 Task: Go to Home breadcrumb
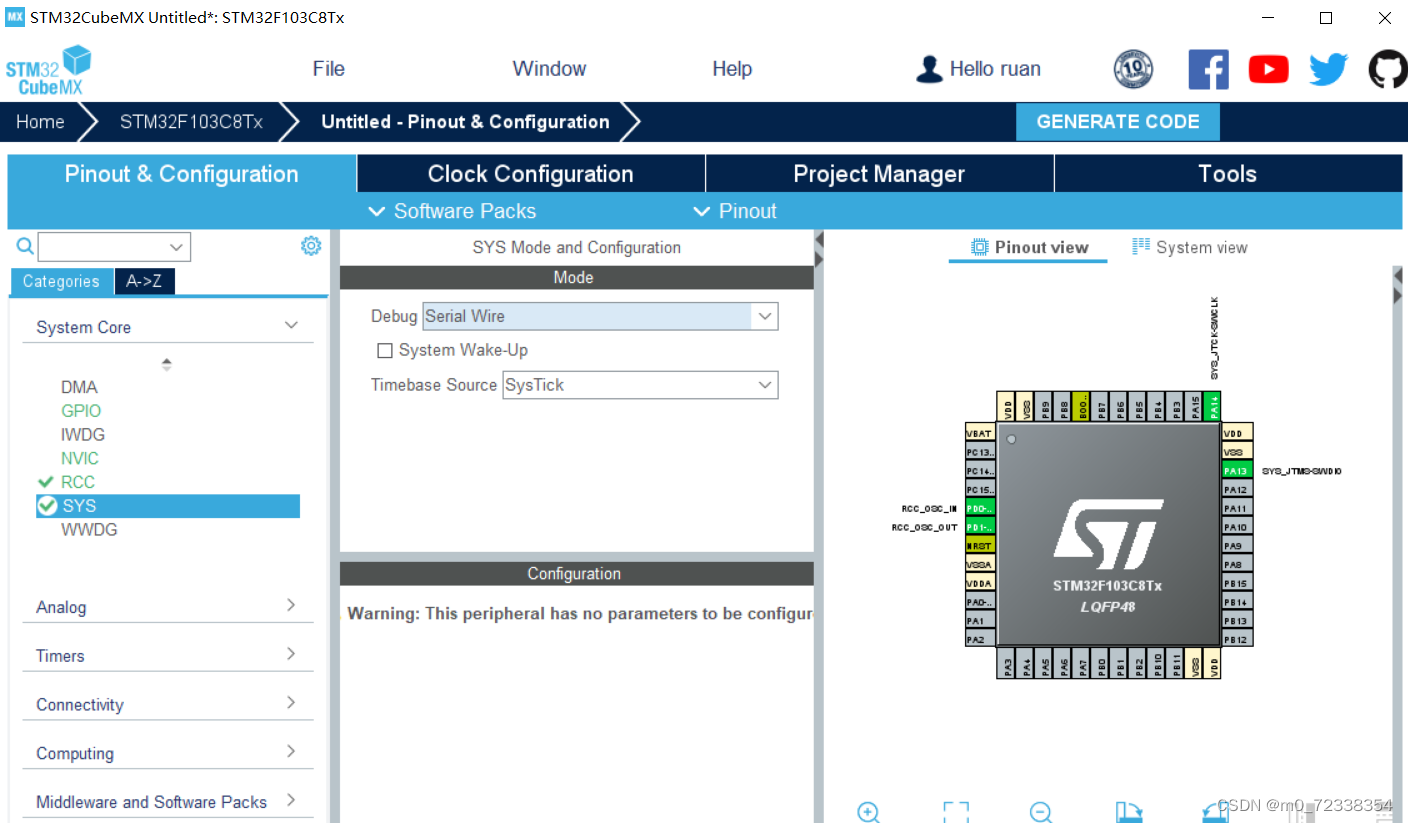coord(40,122)
